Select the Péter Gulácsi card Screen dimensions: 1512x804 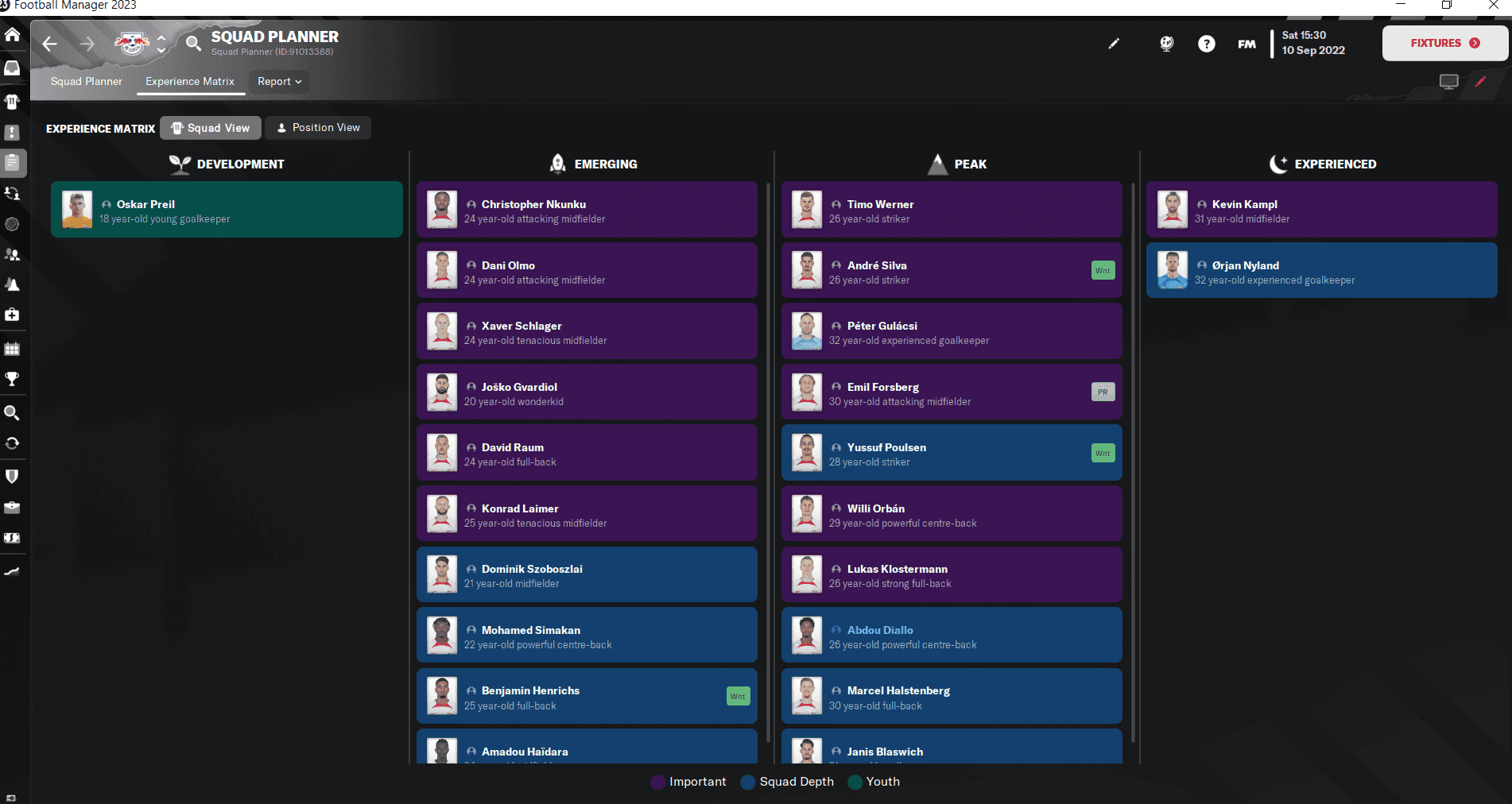pos(952,331)
